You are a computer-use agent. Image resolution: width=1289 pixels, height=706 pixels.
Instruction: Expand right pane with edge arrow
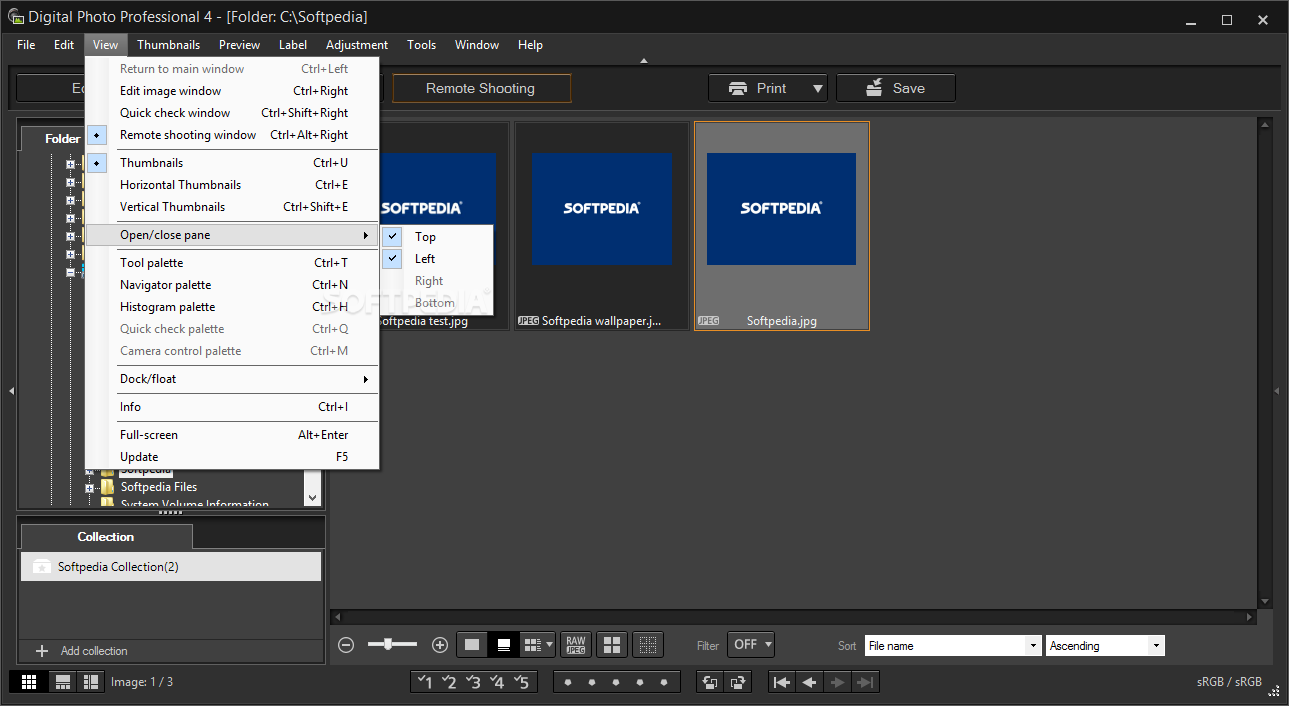click(1277, 391)
